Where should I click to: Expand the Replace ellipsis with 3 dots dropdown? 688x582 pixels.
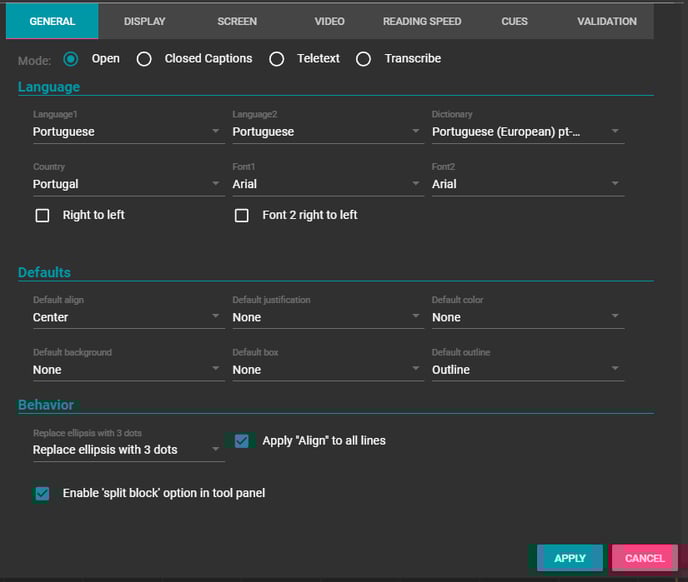click(x=127, y=450)
